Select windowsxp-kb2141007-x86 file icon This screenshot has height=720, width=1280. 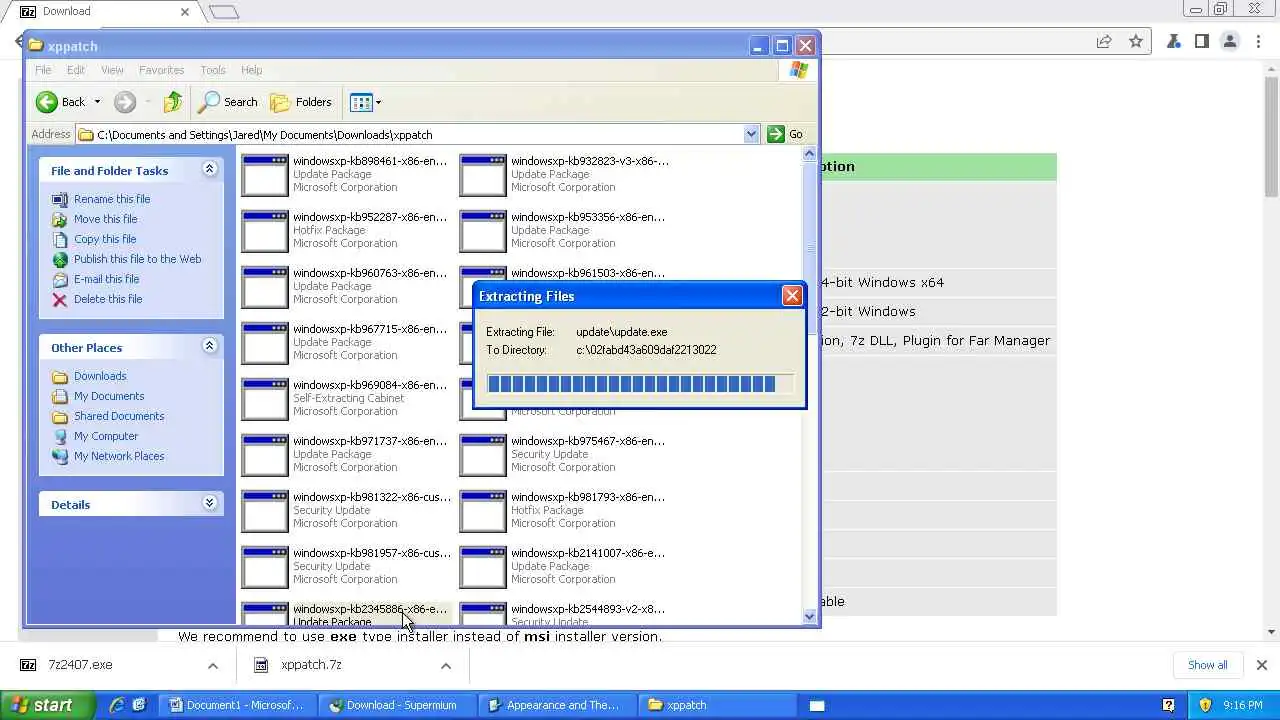coord(483,567)
